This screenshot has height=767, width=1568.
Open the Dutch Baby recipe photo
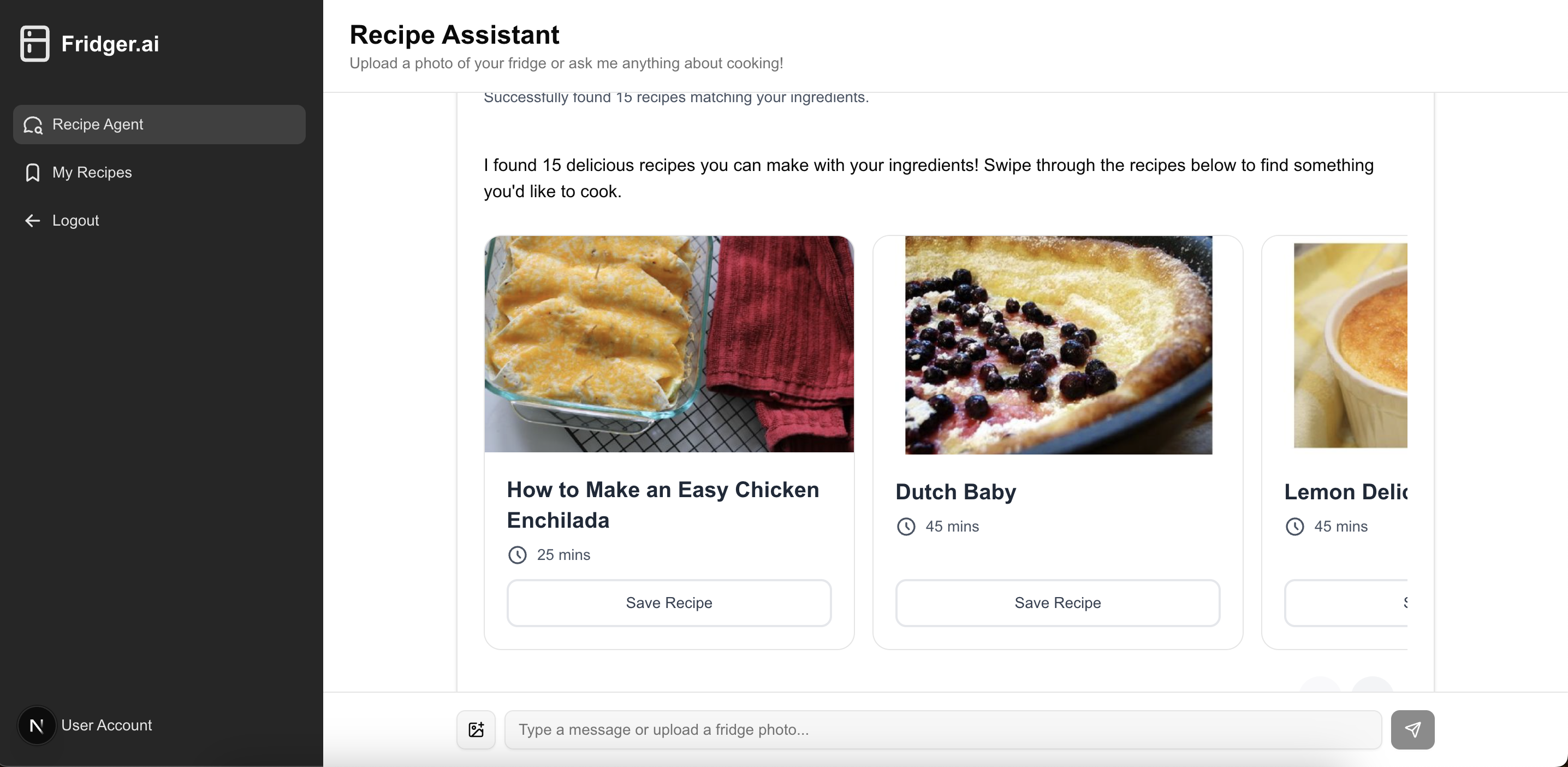click(x=1058, y=345)
